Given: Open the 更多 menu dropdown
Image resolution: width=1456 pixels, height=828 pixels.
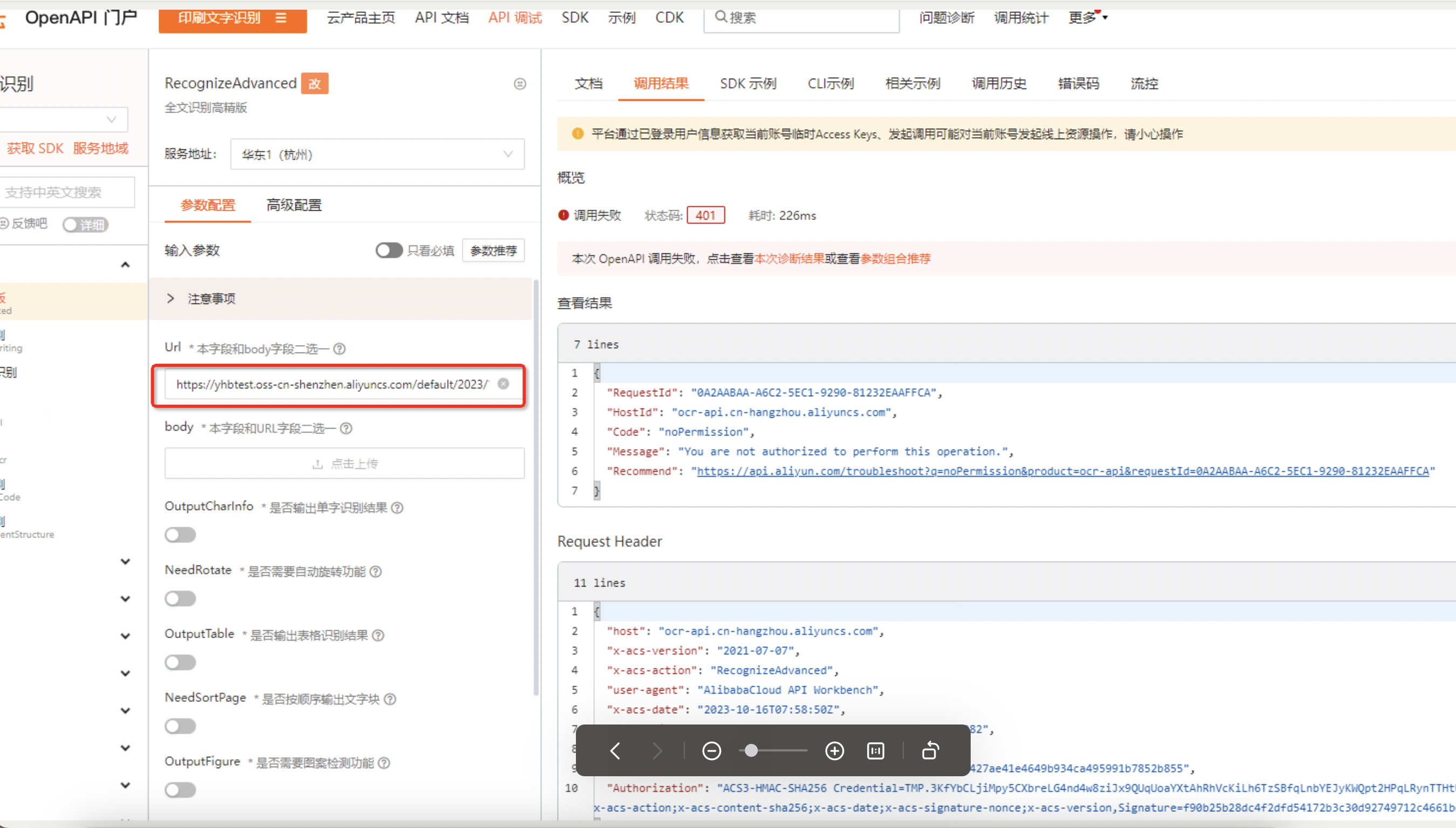Looking at the screenshot, I should coord(1088,18).
